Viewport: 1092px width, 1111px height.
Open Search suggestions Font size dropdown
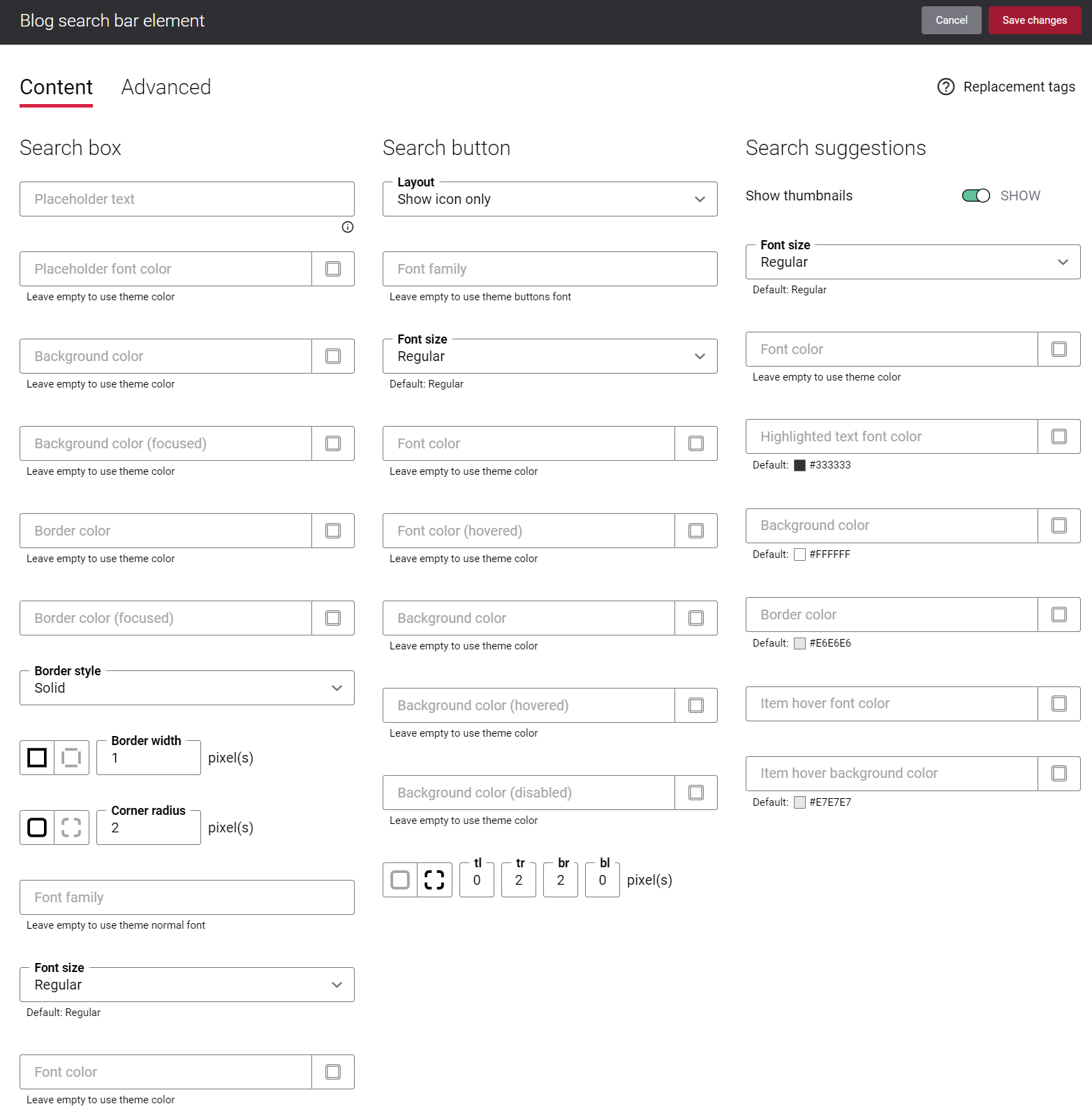pyautogui.click(x=913, y=262)
